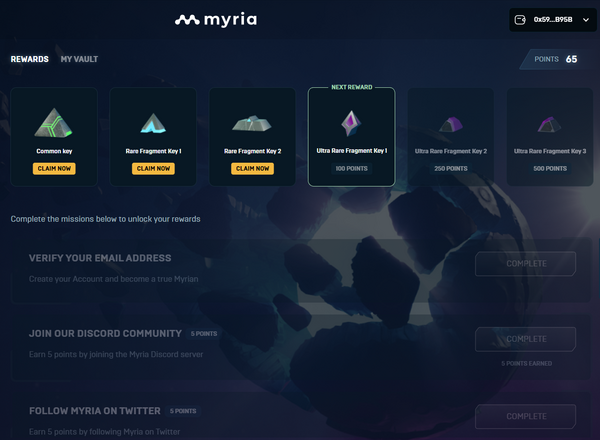Click the Join Our Discord Community heading
This screenshot has width=600, height=440.
tap(105, 334)
